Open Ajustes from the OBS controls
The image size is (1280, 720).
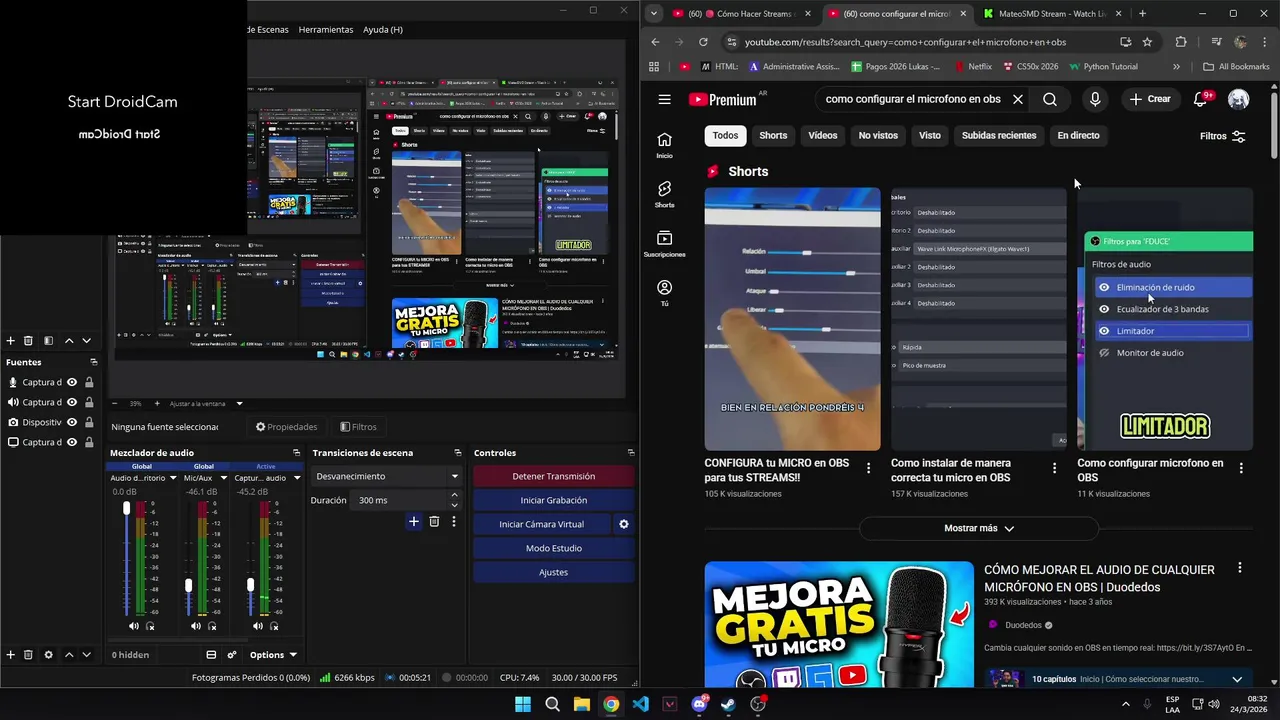tap(553, 572)
